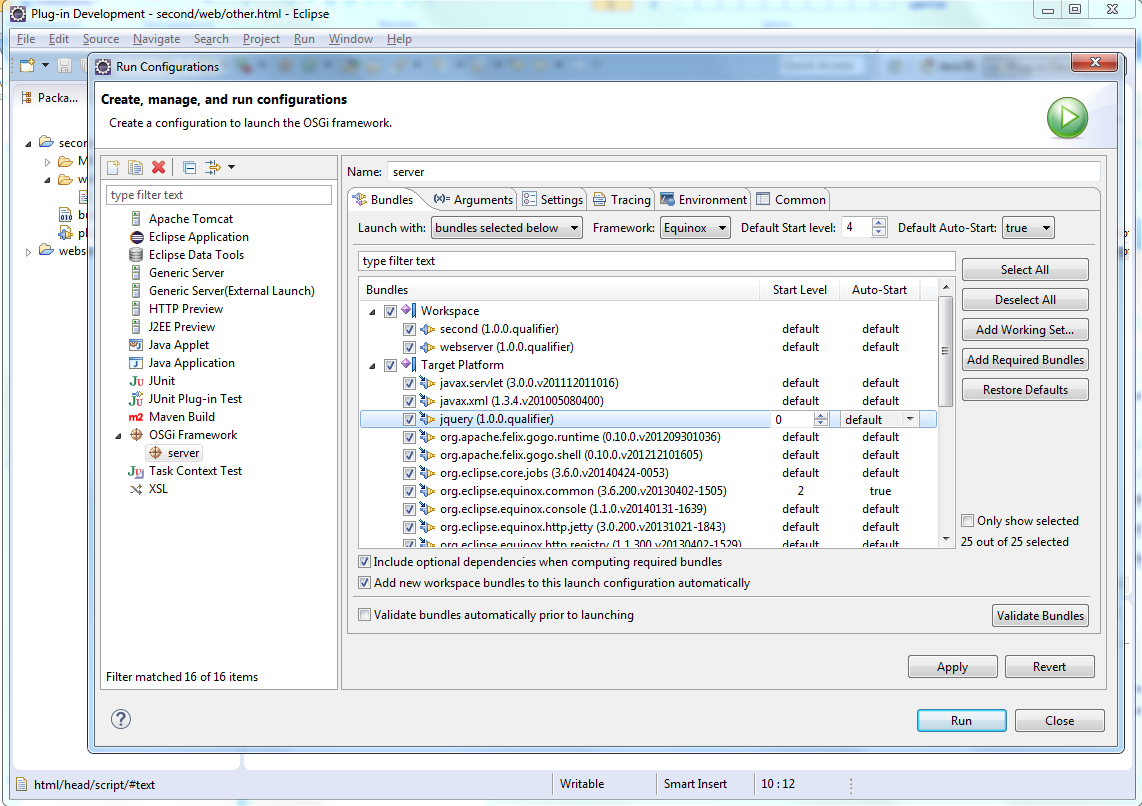Select the J2EE Preview configuration type
1142x806 pixels.
(x=182, y=327)
